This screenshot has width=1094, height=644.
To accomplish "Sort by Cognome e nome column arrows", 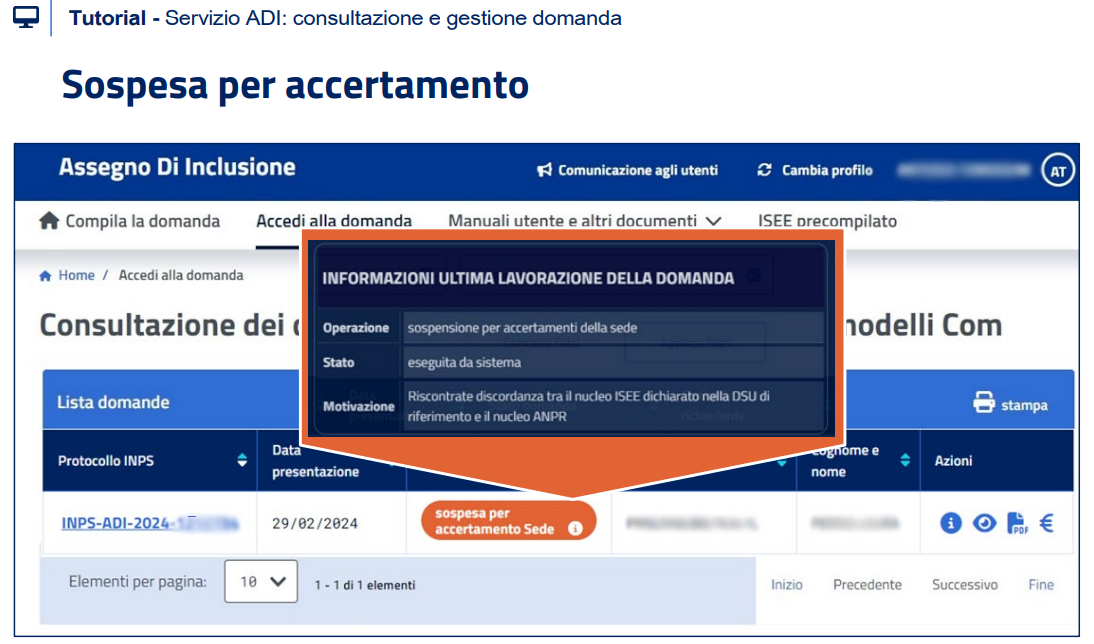I will pyautogui.click(x=905, y=460).
